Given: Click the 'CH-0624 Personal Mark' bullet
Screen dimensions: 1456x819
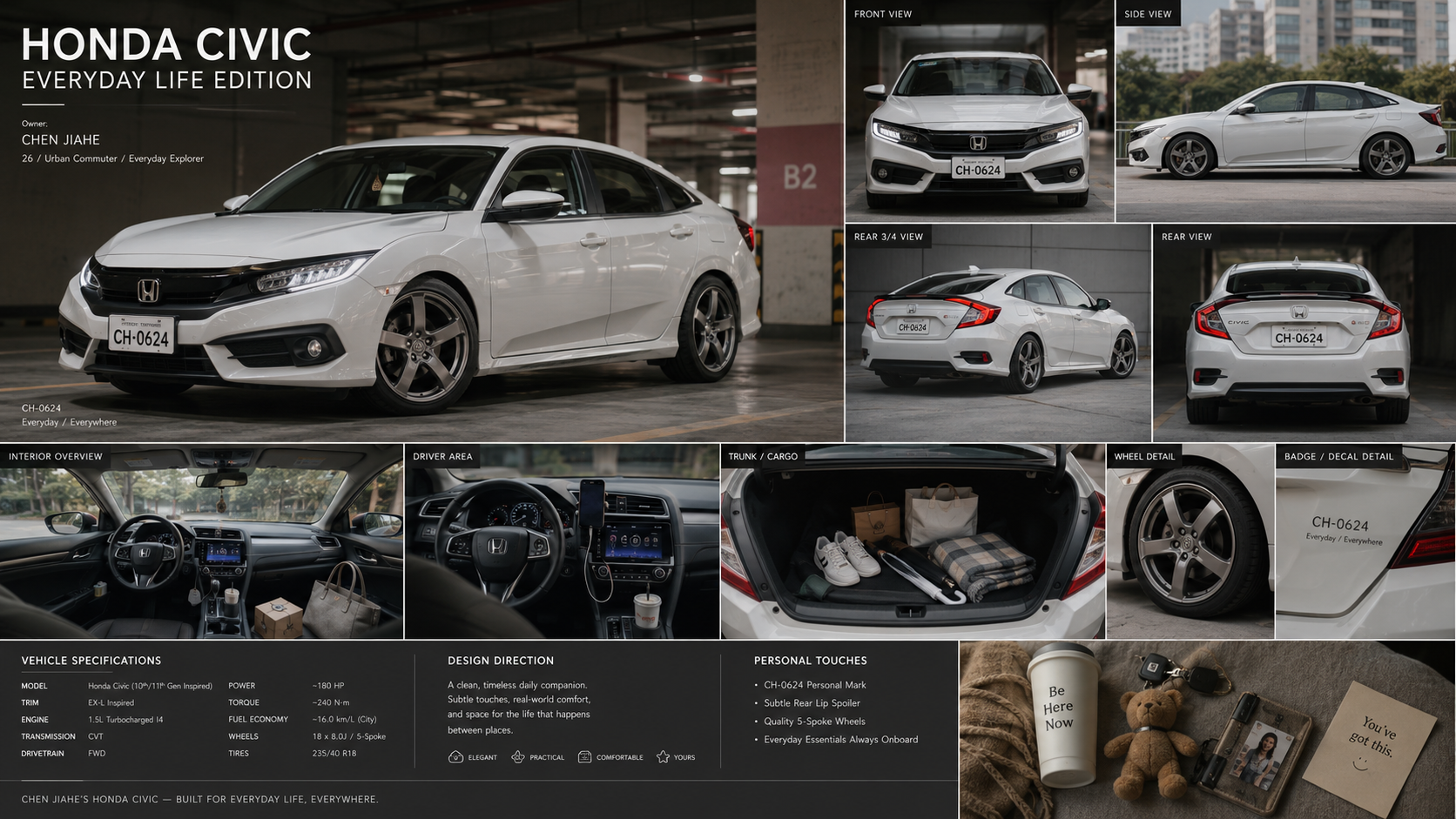Looking at the screenshot, I should click(x=815, y=685).
